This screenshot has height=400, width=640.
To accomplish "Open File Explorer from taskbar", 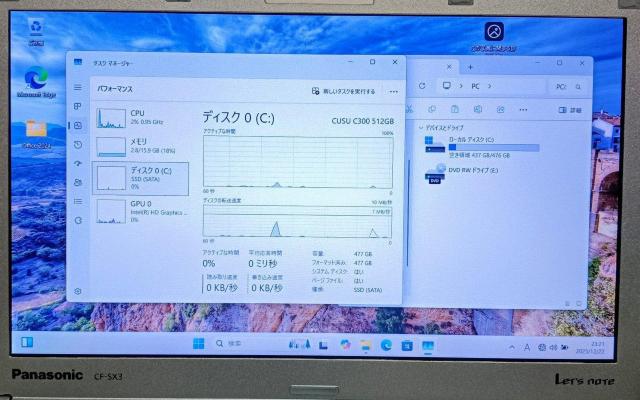I will click(x=366, y=345).
